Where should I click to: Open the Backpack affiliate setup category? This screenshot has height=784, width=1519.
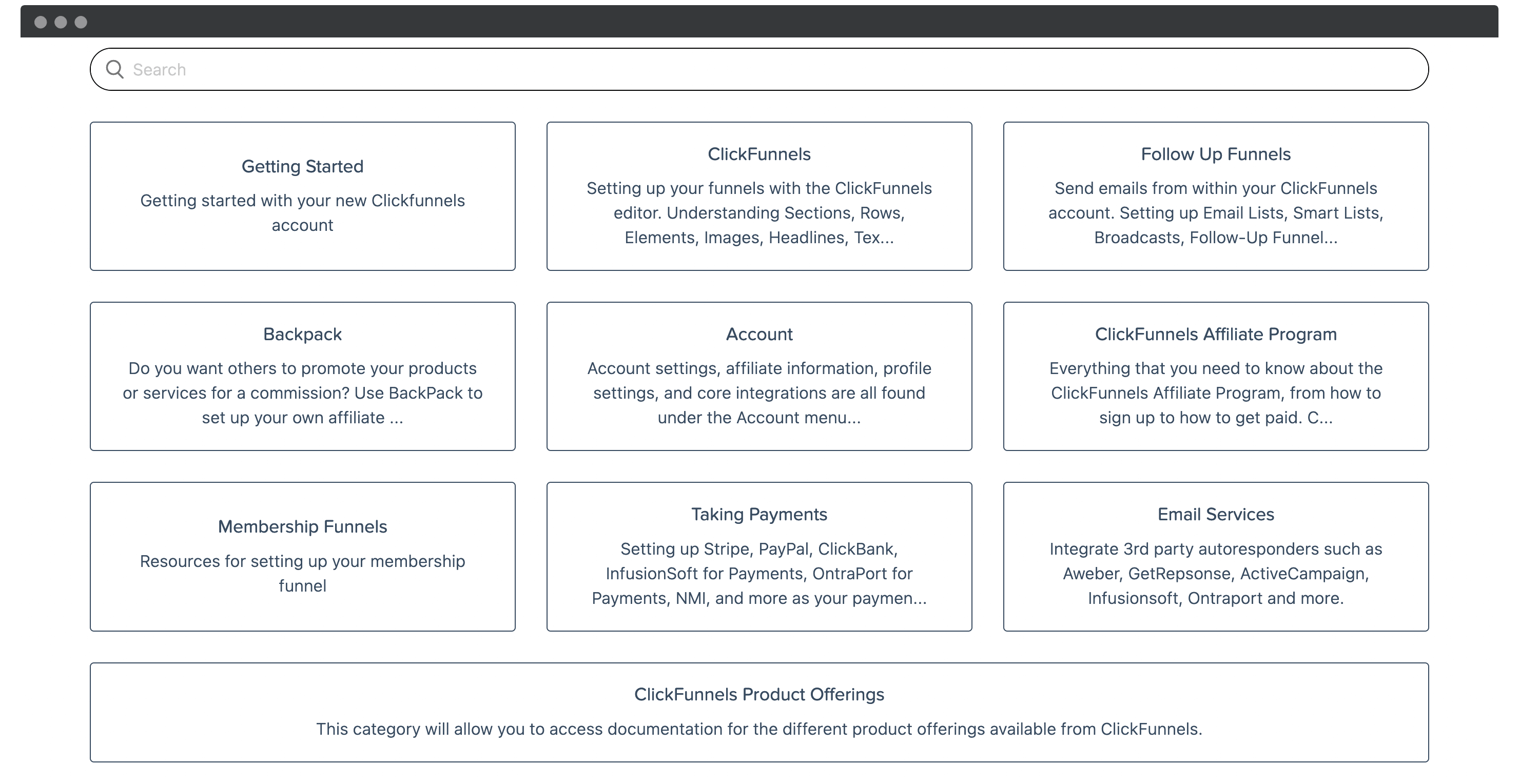303,376
